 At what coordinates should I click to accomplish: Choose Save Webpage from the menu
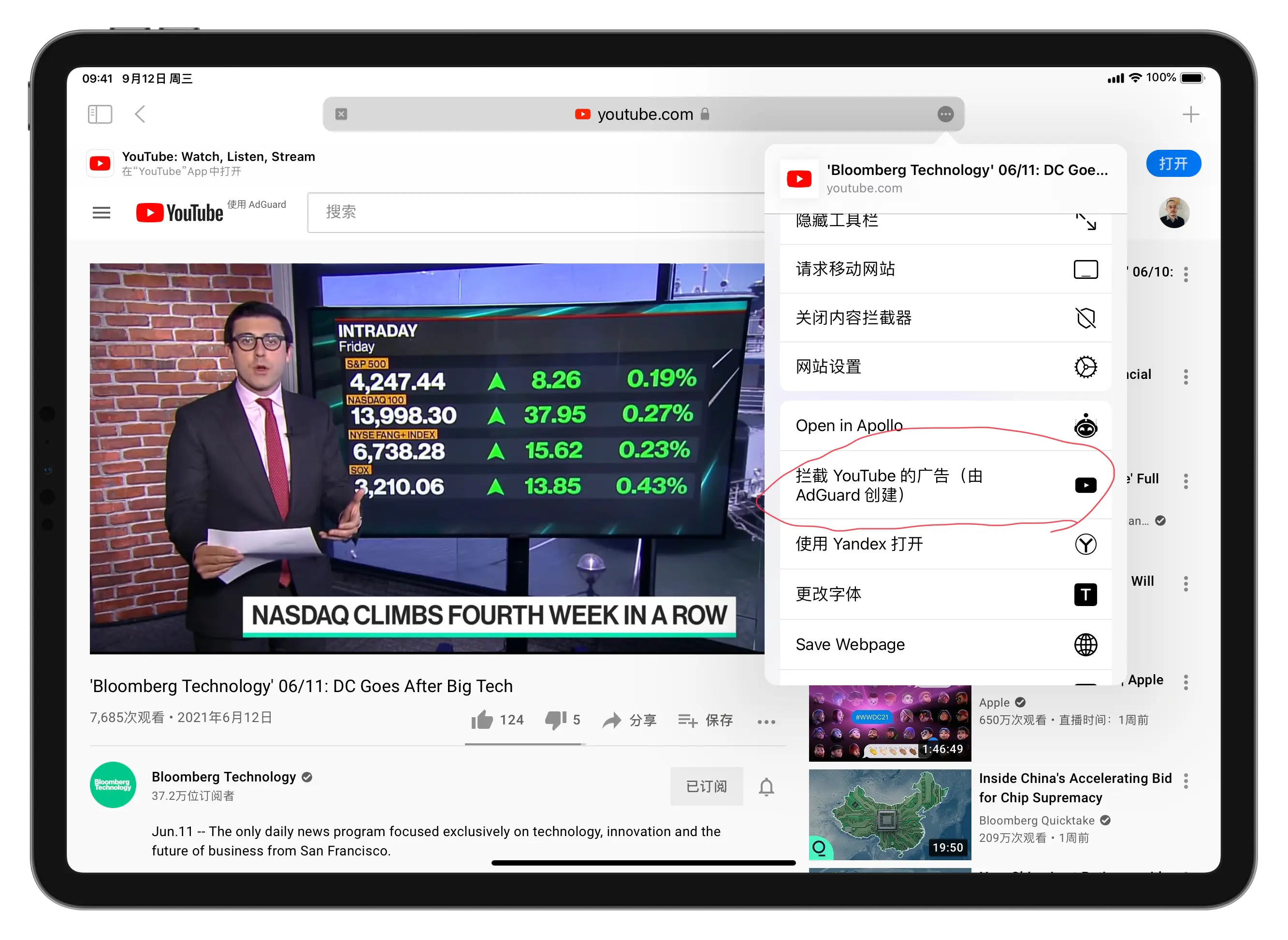coord(945,645)
